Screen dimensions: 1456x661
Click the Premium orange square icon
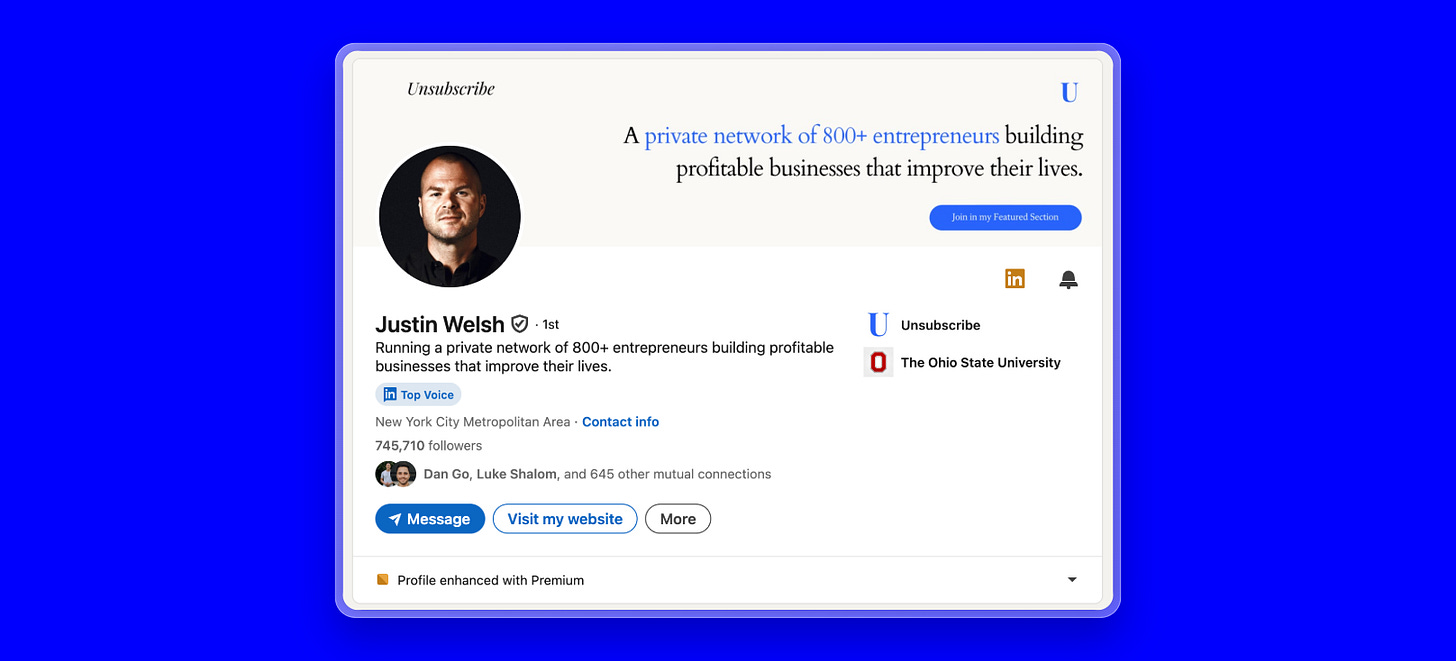coord(382,579)
